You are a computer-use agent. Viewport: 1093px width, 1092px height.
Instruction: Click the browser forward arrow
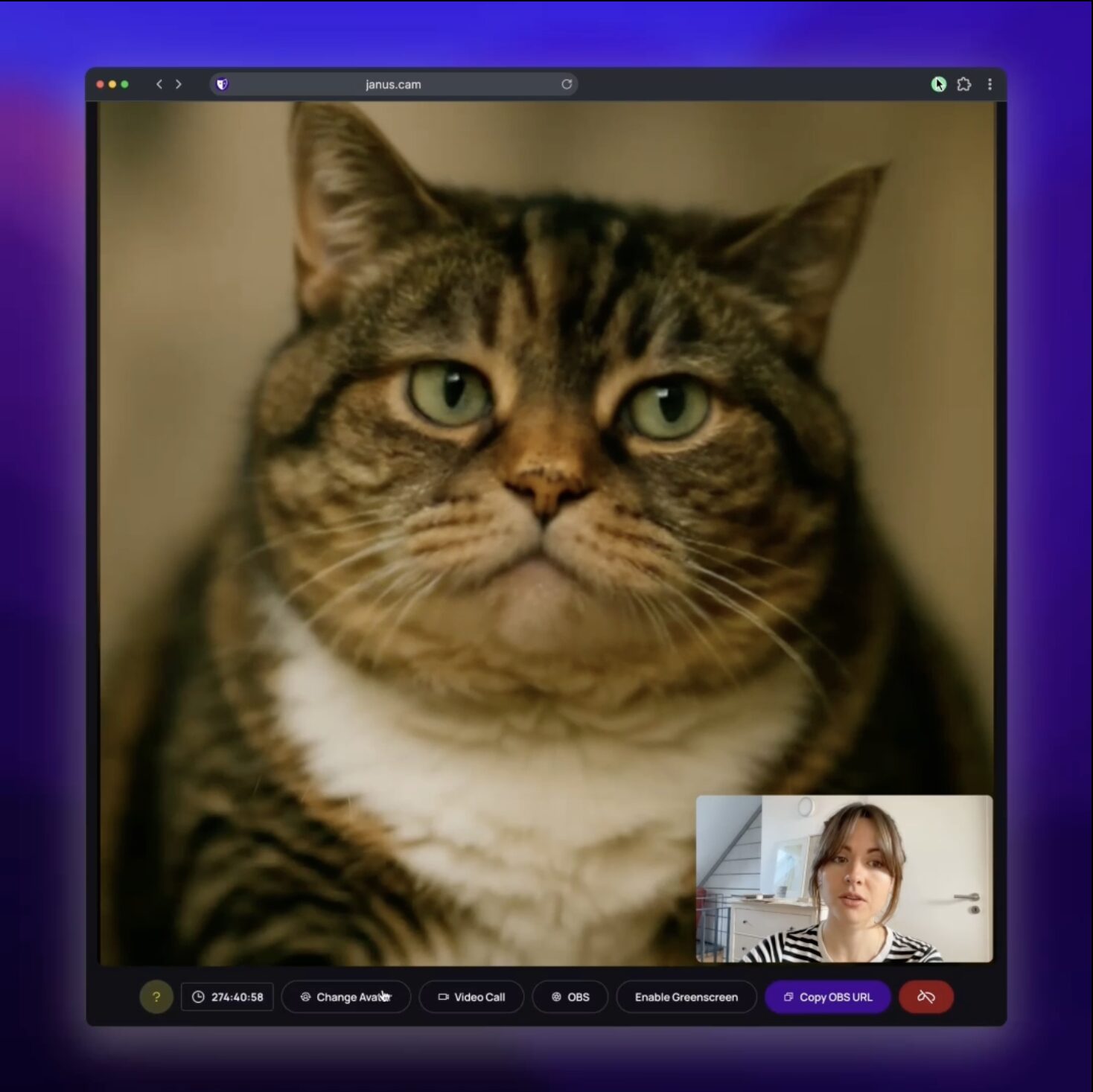[x=179, y=84]
